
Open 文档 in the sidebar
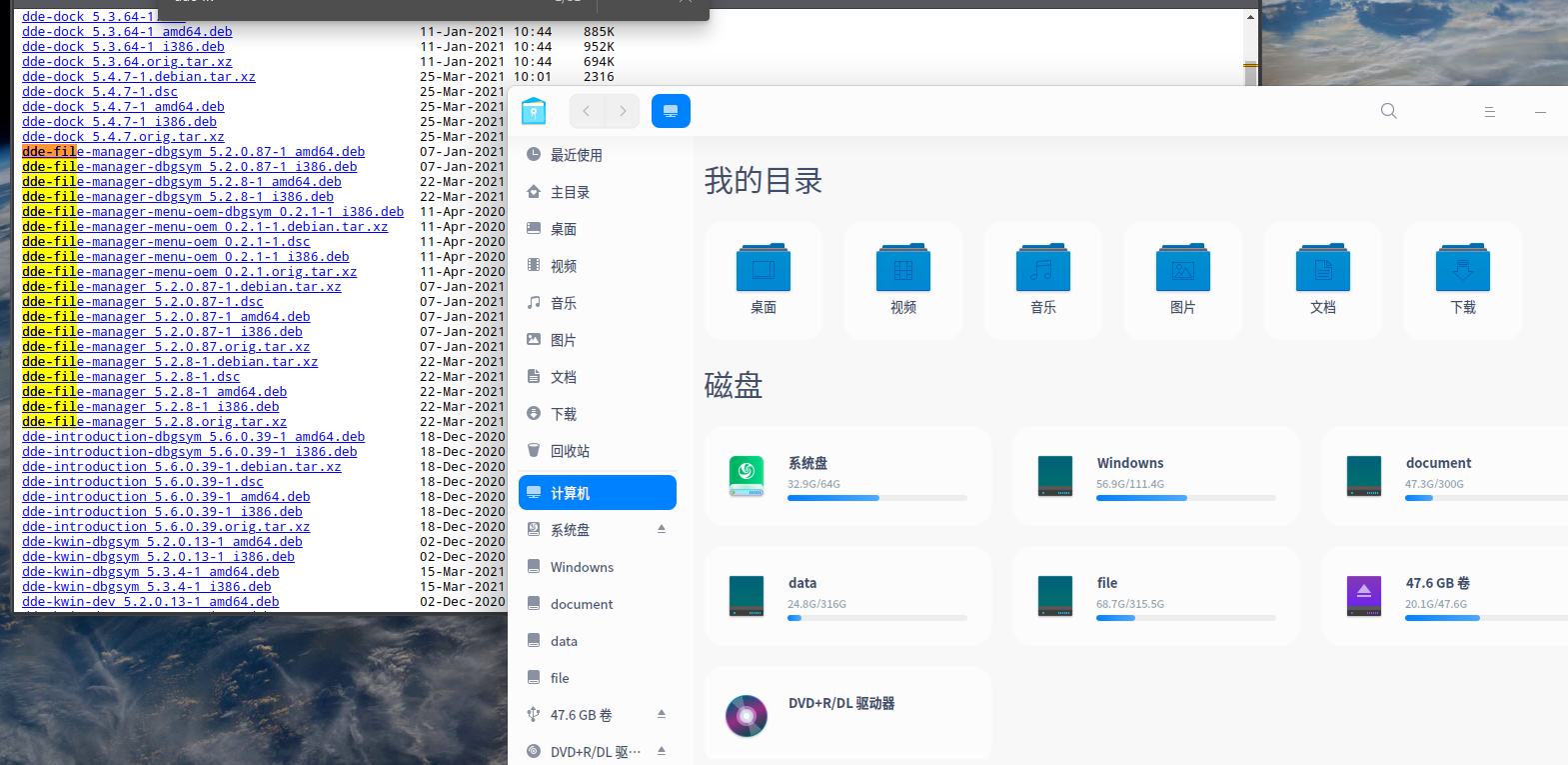click(598, 377)
